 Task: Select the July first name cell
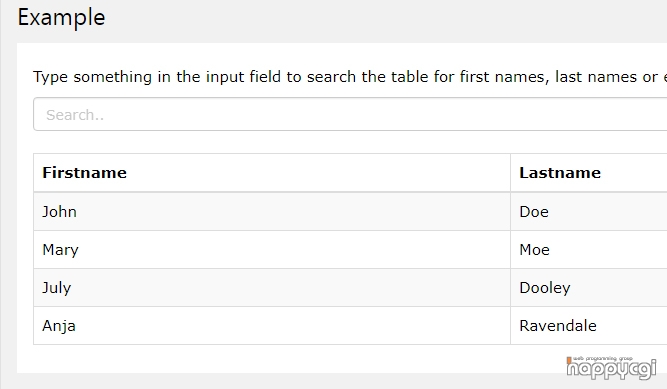(x=272, y=288)
